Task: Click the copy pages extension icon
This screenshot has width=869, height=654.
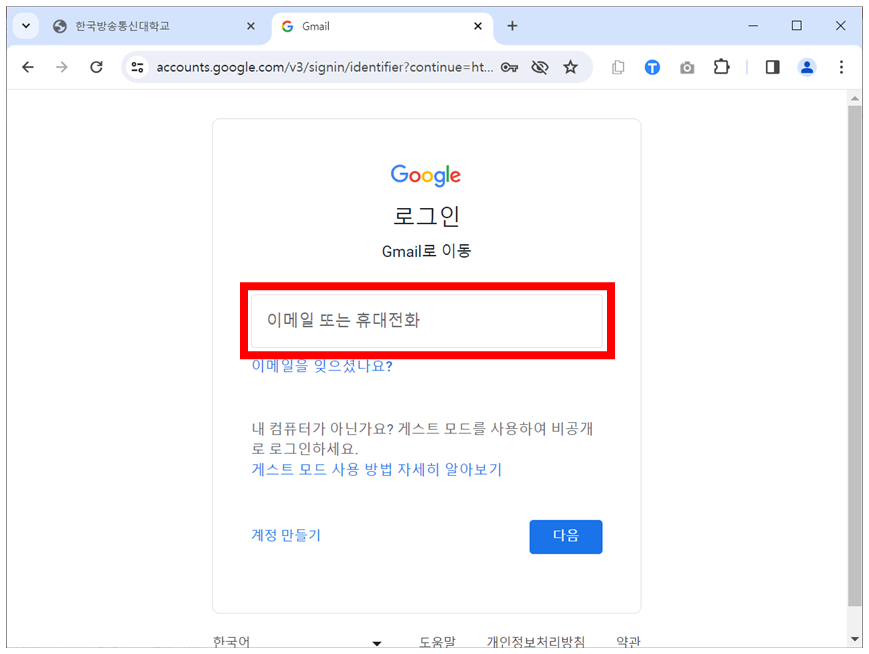Action: (618, 67)
